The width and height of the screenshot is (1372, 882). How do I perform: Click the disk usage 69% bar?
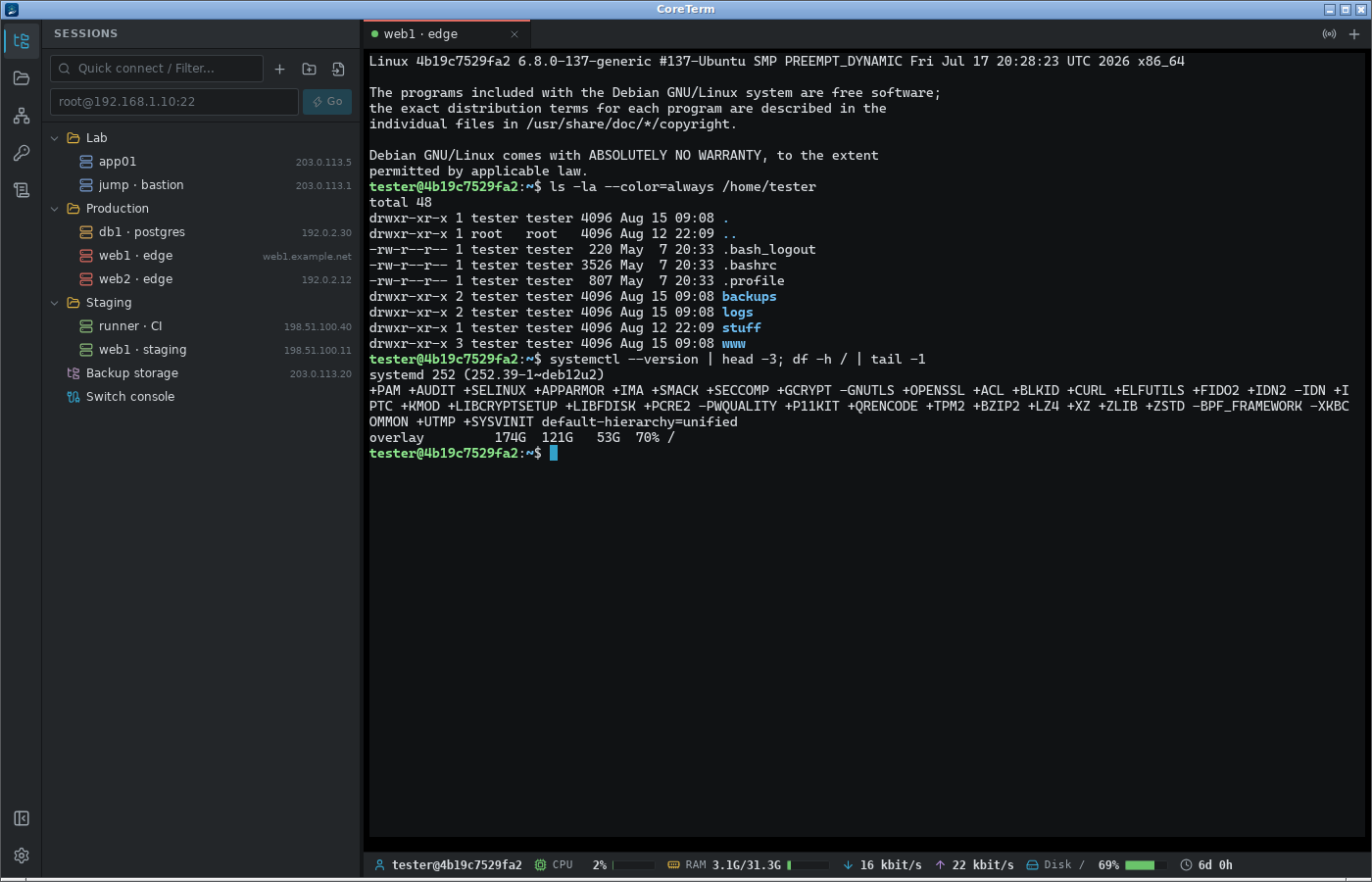(x=1147, y=865)
